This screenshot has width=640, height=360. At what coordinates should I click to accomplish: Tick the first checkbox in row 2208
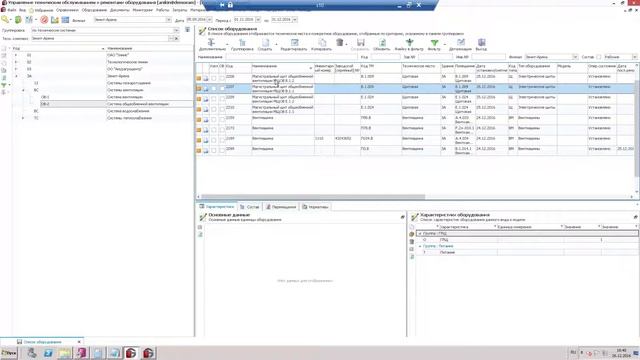[x=213, y=78]
